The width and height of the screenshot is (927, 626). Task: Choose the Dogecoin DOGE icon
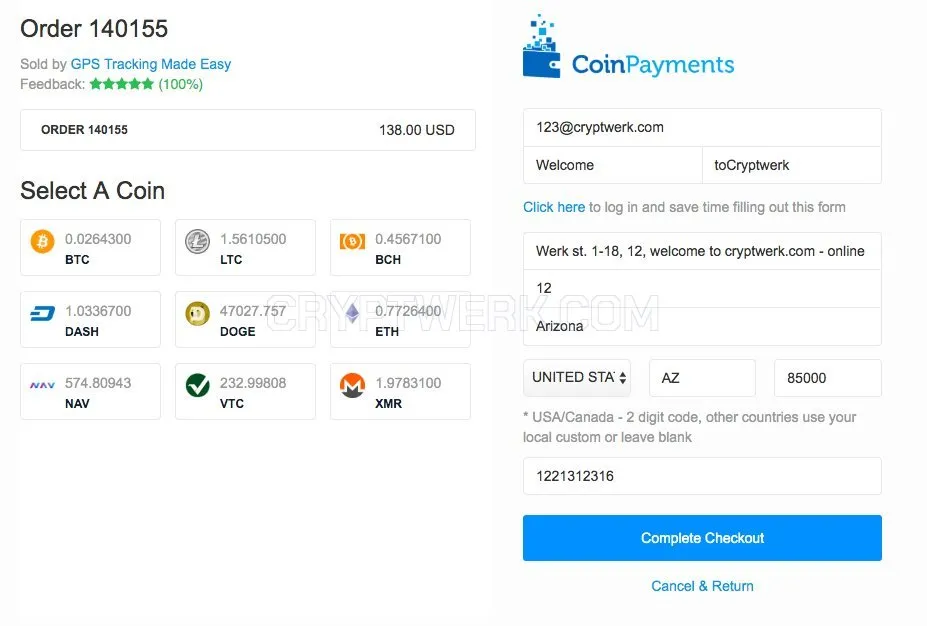tap(197, 313)
